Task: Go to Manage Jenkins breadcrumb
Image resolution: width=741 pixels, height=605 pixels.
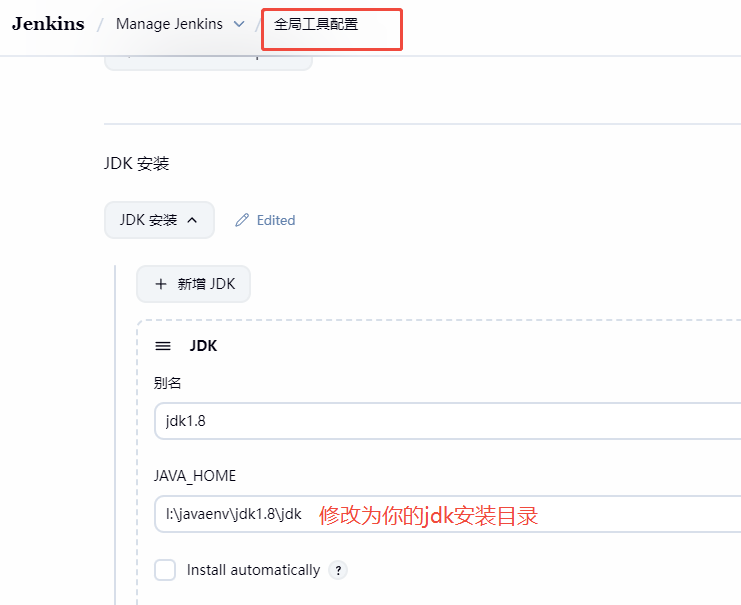Action: (169, 24)
